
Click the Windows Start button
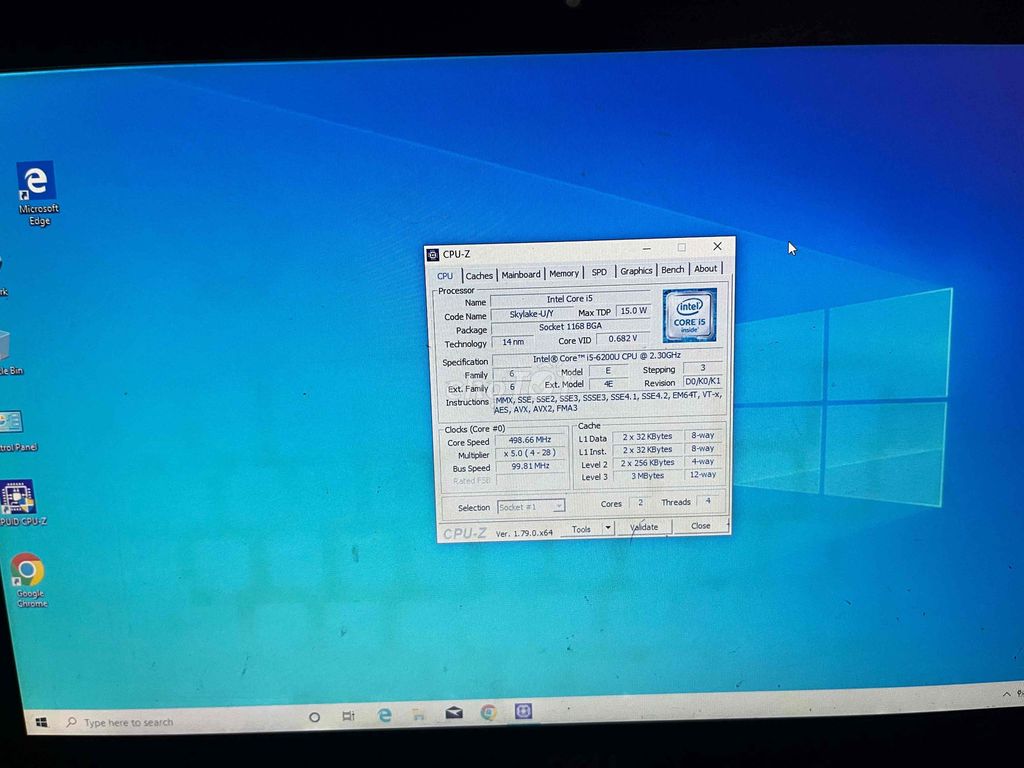point(41,722)
